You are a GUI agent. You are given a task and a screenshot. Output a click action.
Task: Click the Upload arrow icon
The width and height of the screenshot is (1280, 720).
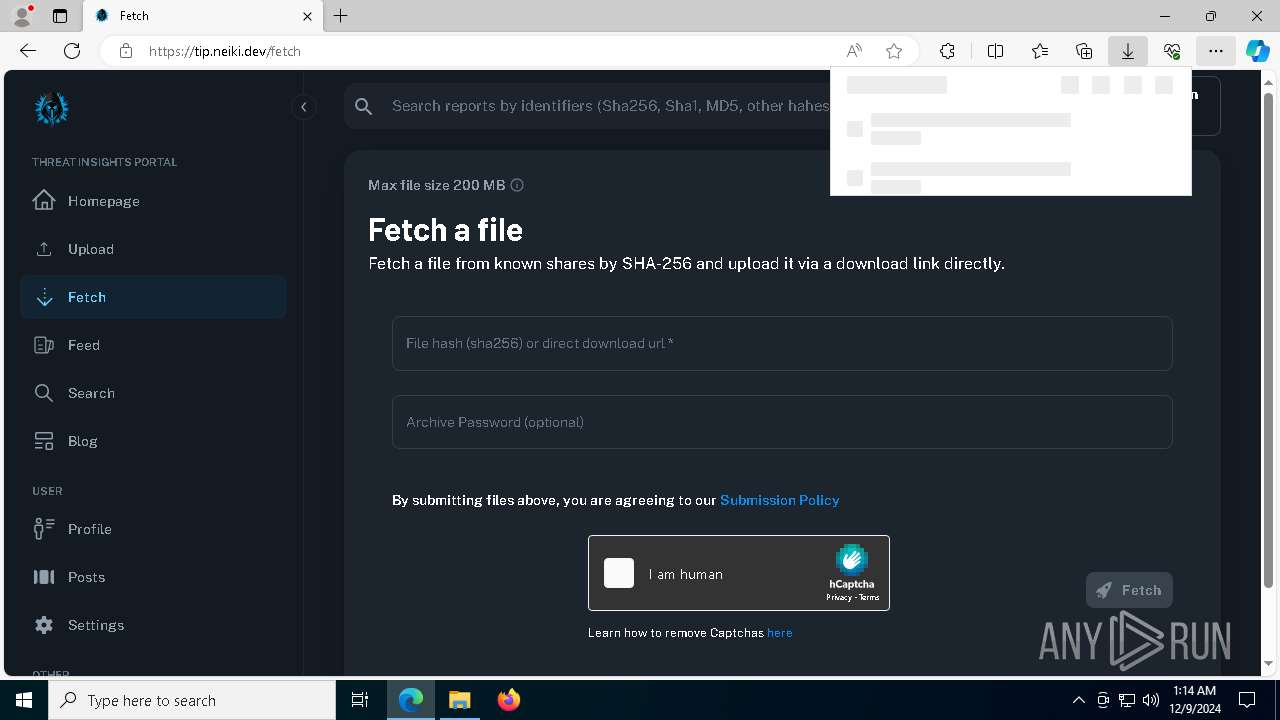click(44, 249)
